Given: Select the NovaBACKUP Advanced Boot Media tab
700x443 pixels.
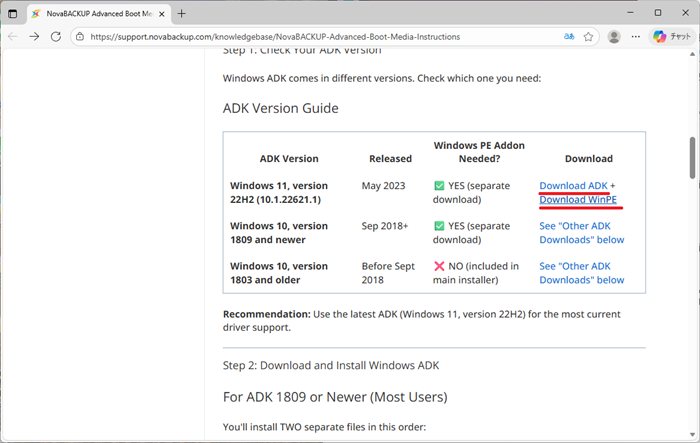Looking at the screenshot, I should (95, 13).
